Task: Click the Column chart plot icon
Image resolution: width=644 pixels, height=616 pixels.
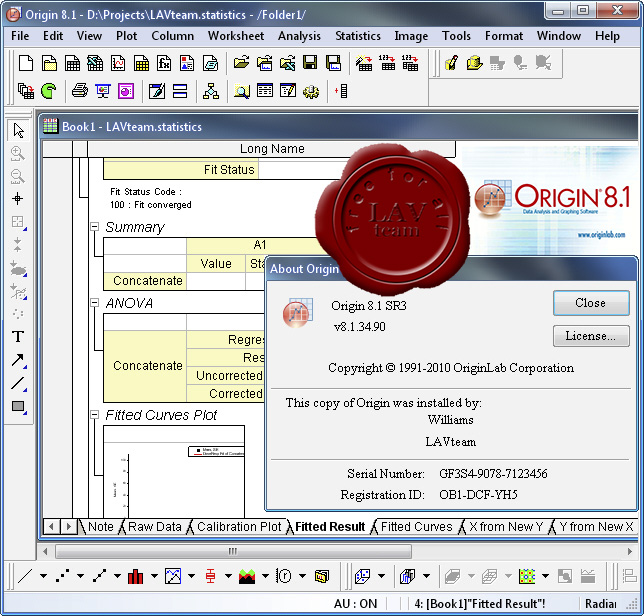Action: [136, 576]
